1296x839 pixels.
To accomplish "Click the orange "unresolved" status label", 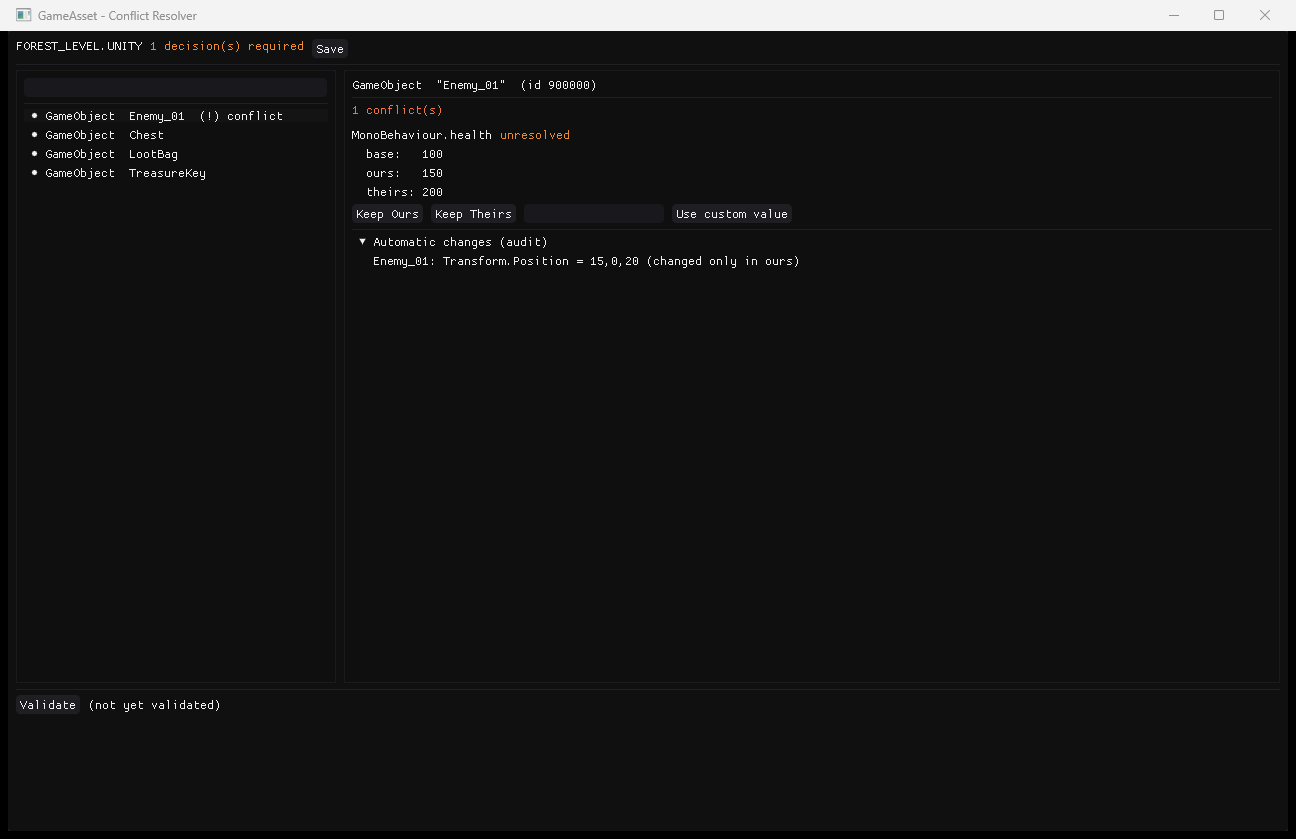I will pyautogui.click(x=535, y=135).
